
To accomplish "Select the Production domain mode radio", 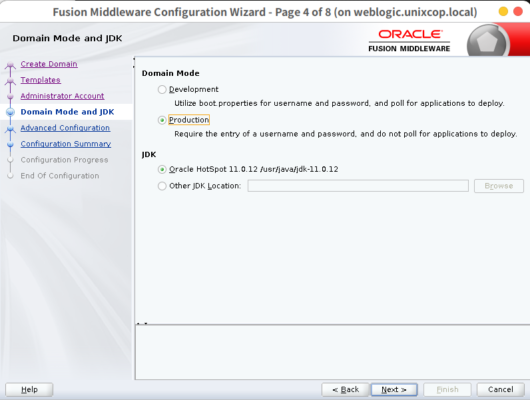I will tap(162, 120).
